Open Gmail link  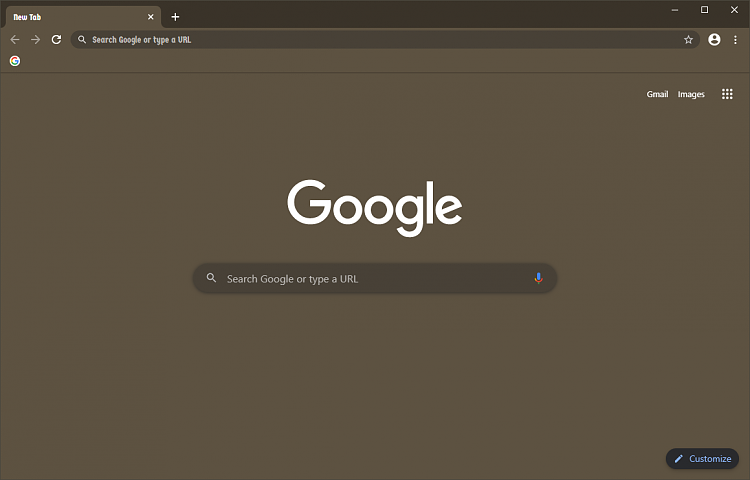(657, 94)
